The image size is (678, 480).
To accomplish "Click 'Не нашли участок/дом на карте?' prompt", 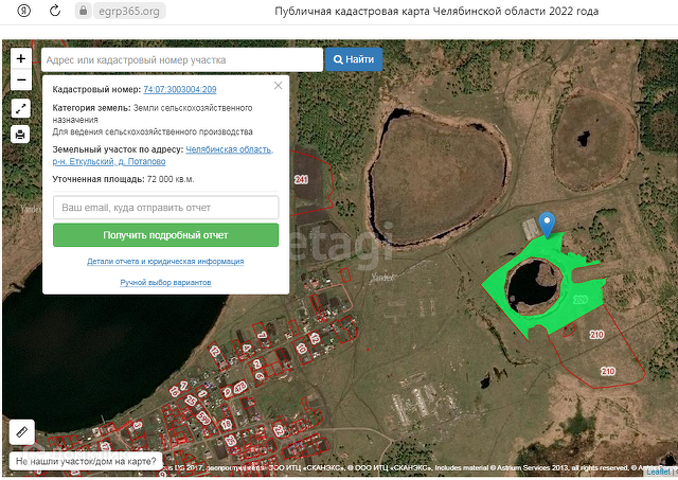I will 83,462.
